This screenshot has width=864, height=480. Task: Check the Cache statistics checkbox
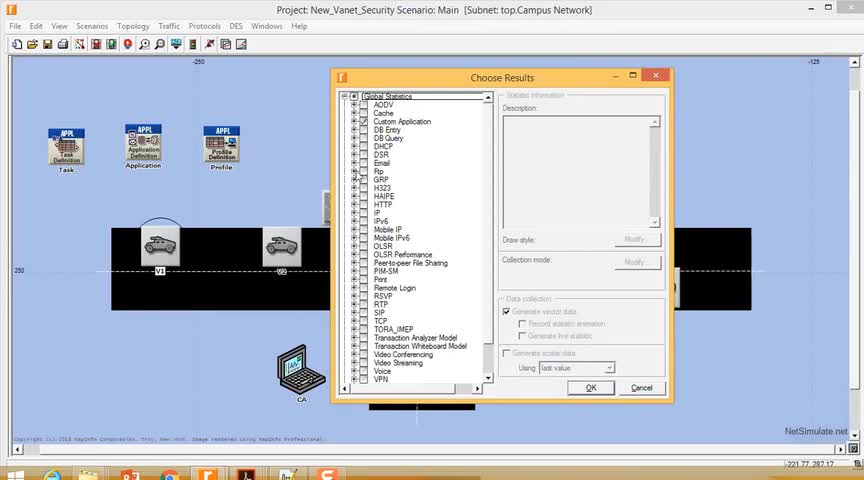coord(364,113)
